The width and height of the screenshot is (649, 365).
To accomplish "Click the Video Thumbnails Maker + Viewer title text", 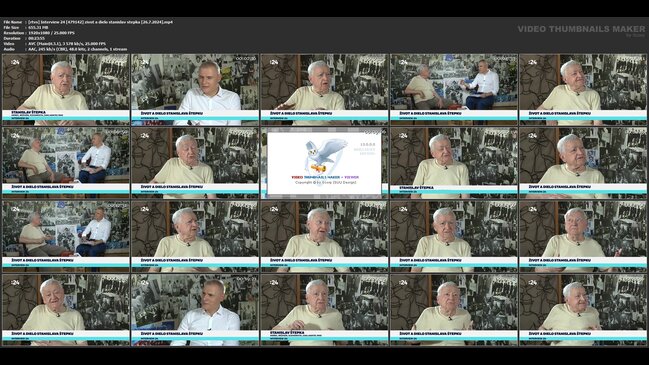I will [x=325, y=177].
